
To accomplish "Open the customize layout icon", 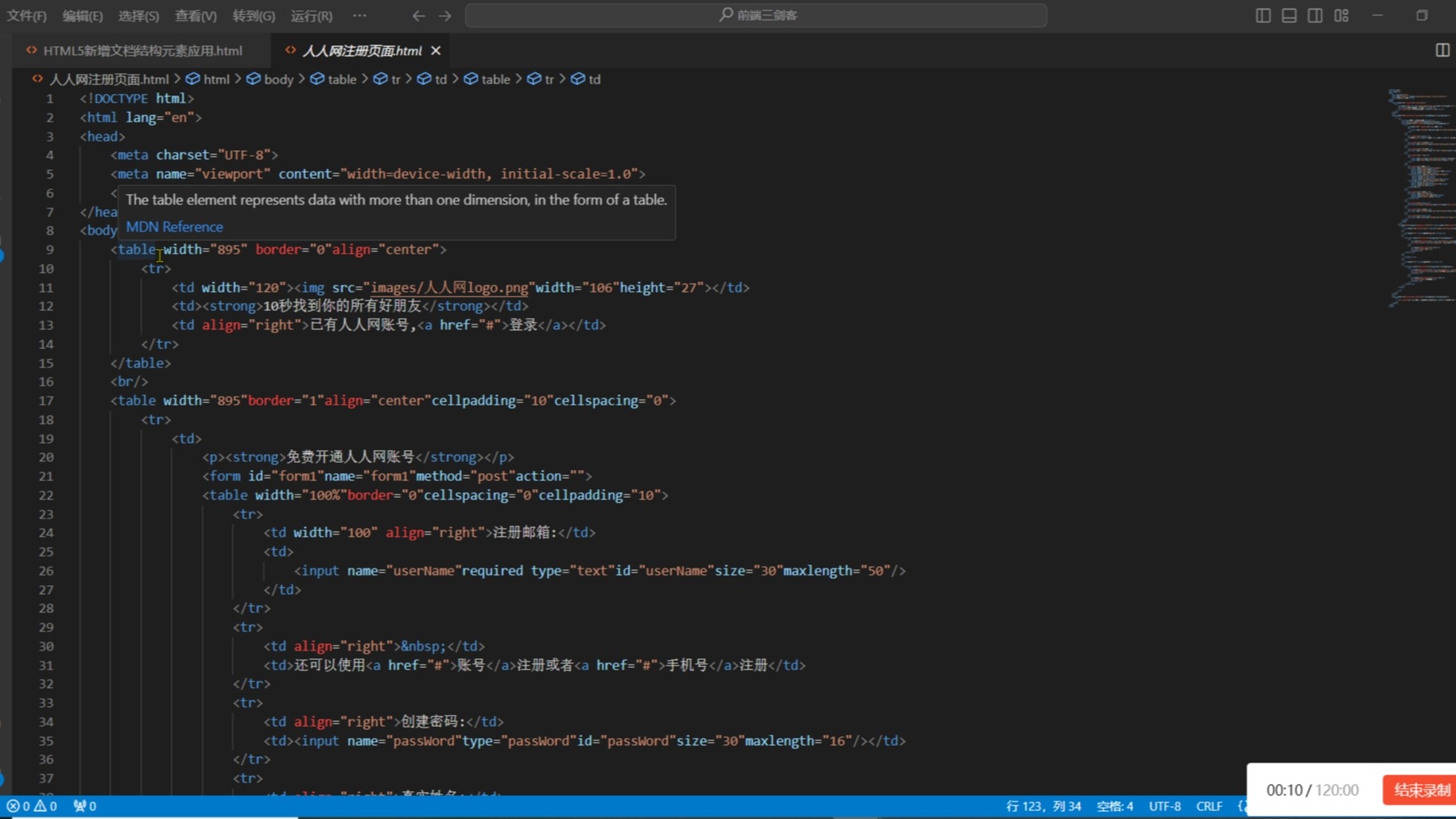I will pos(1341,15).
